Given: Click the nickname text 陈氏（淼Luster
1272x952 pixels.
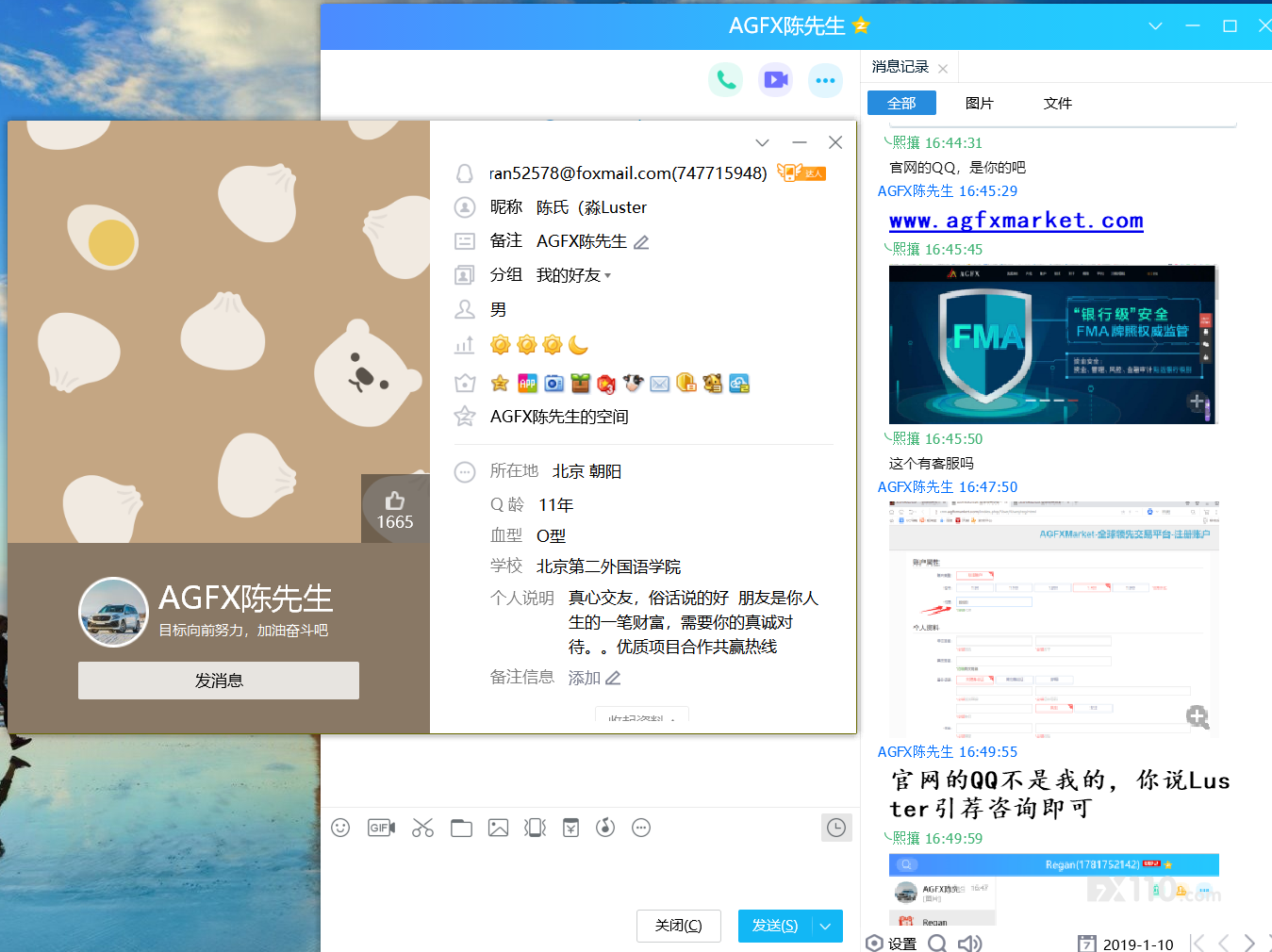Looking at the screenshot, I should tap(592, 207).
